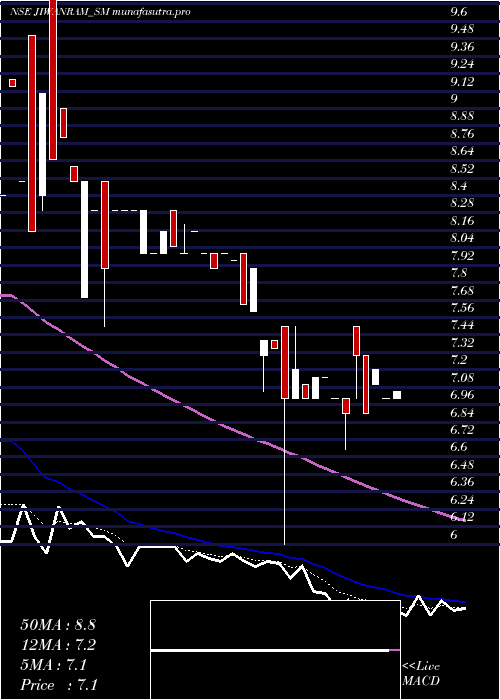Click the 8.52 price axis label

point(462,168)
